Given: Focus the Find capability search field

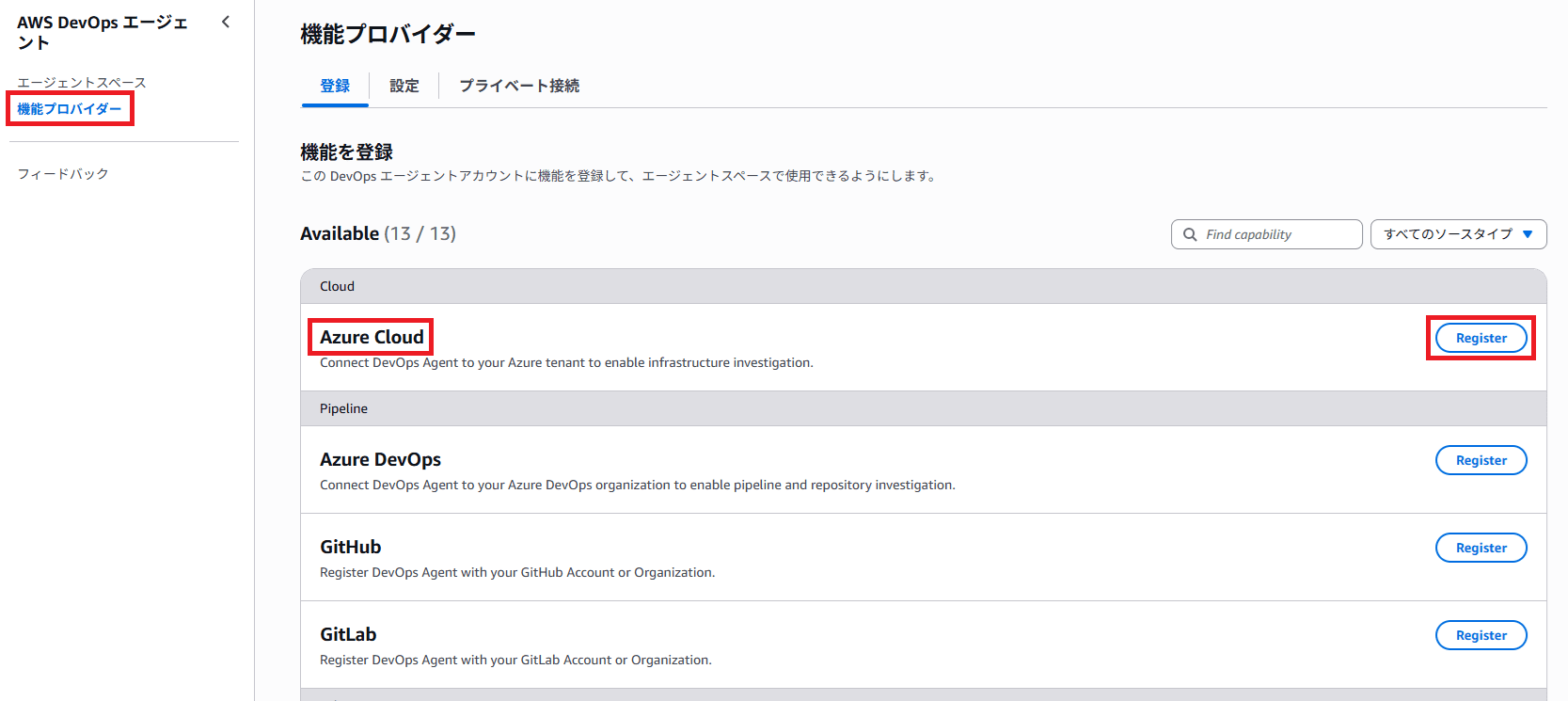Looking at the screenshot, I should 1266,234.
